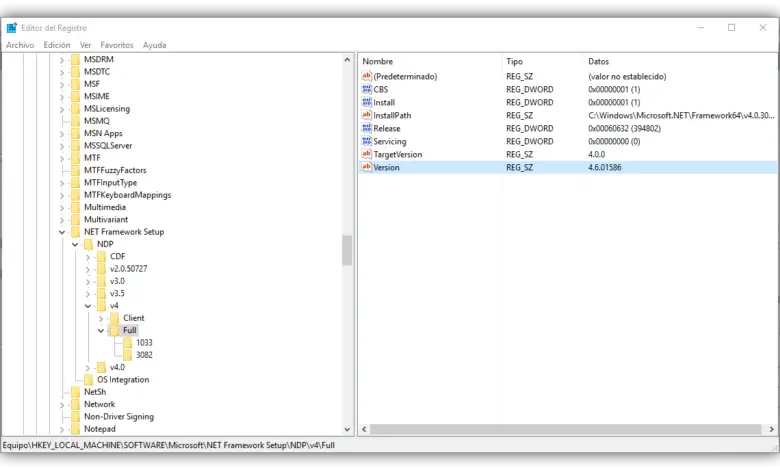Click the DWORD icon next to Release
Viewport: 780px width, 470px height.
coord(367,128)
